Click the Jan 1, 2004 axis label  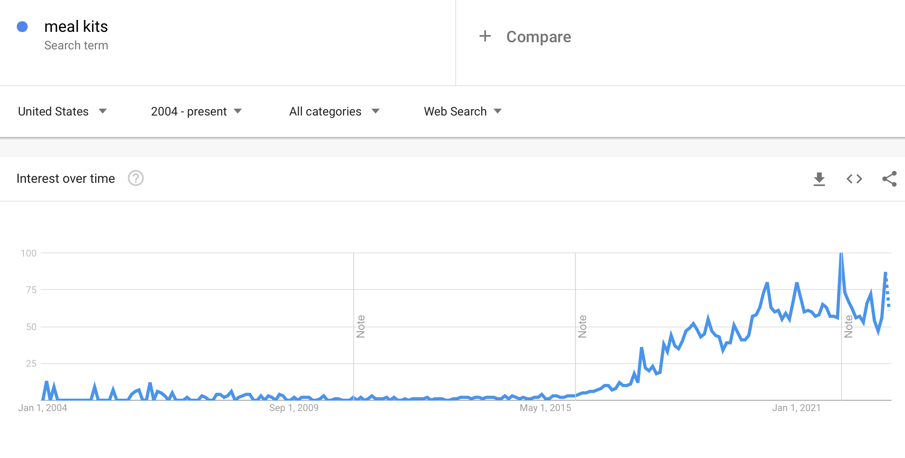(x=43, y=408)
